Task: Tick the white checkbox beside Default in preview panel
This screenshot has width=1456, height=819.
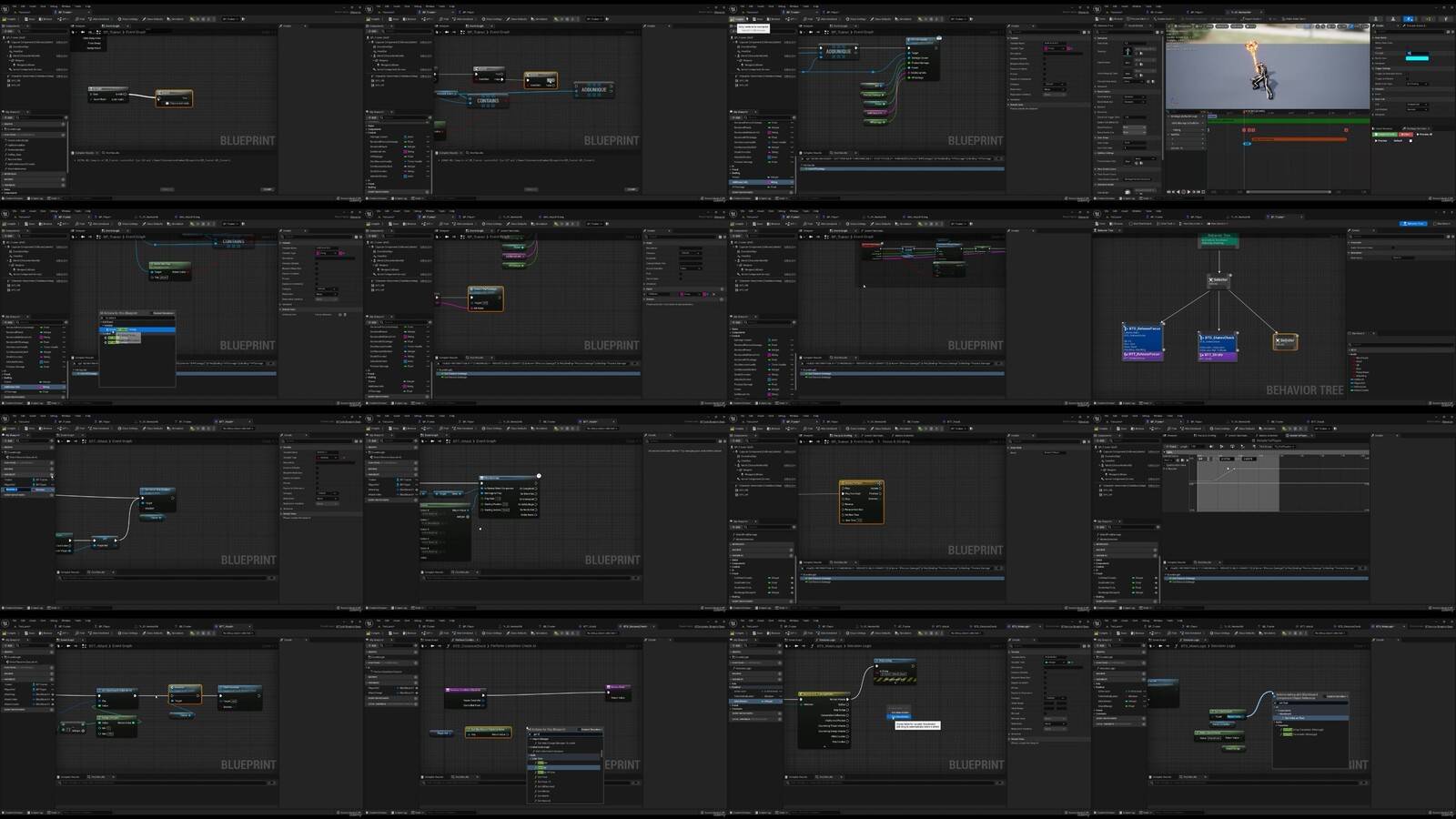Action: (x=1410, y=141)
